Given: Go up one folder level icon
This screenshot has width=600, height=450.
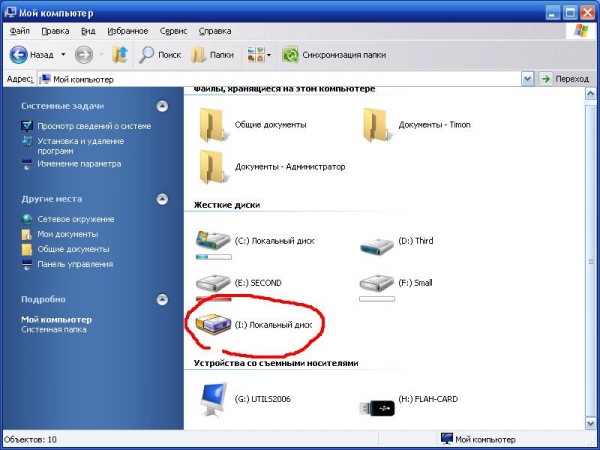Looking at the screenshot, I should pyautogui.click(x=120, y=55).
